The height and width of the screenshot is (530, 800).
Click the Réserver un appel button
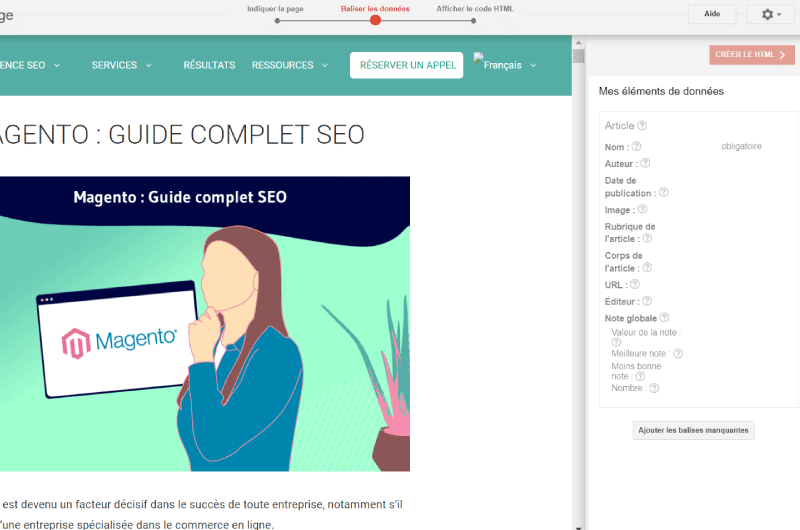407,65
